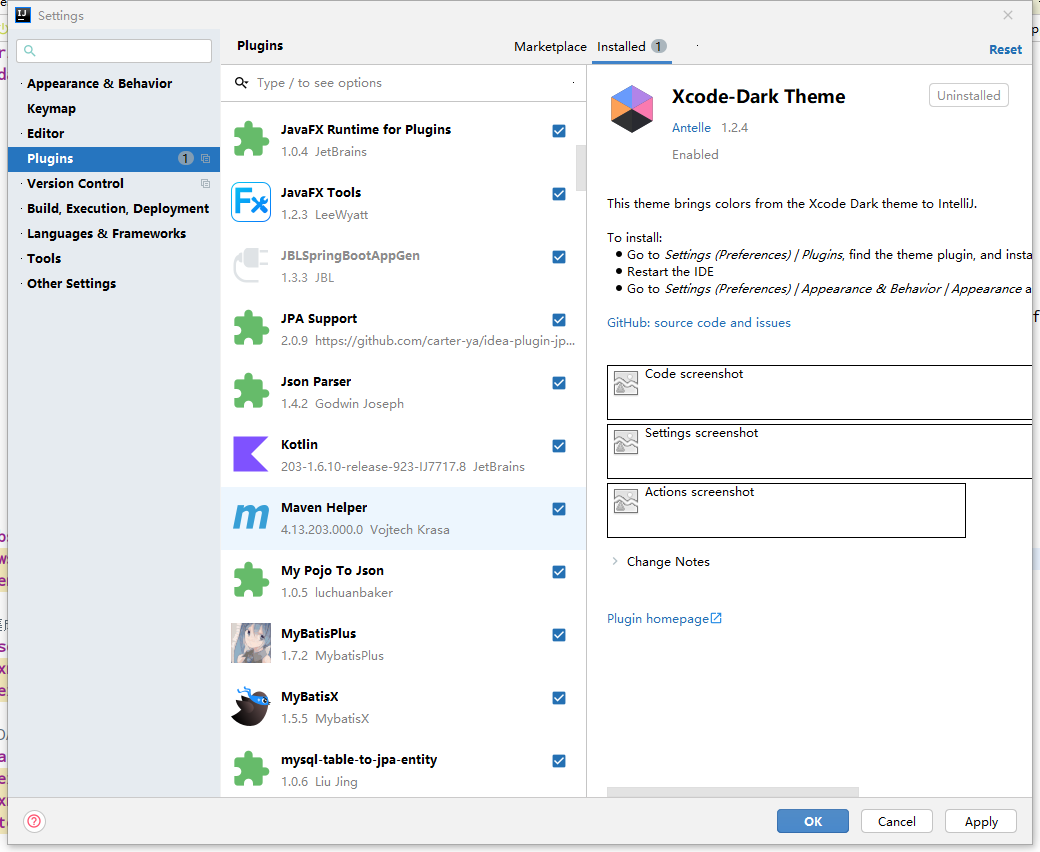Click the JavaFX Runtime for Plugins puzzle icon
Image resolution: width=1040 pixels, height=852 pixels.
(251, 139)
